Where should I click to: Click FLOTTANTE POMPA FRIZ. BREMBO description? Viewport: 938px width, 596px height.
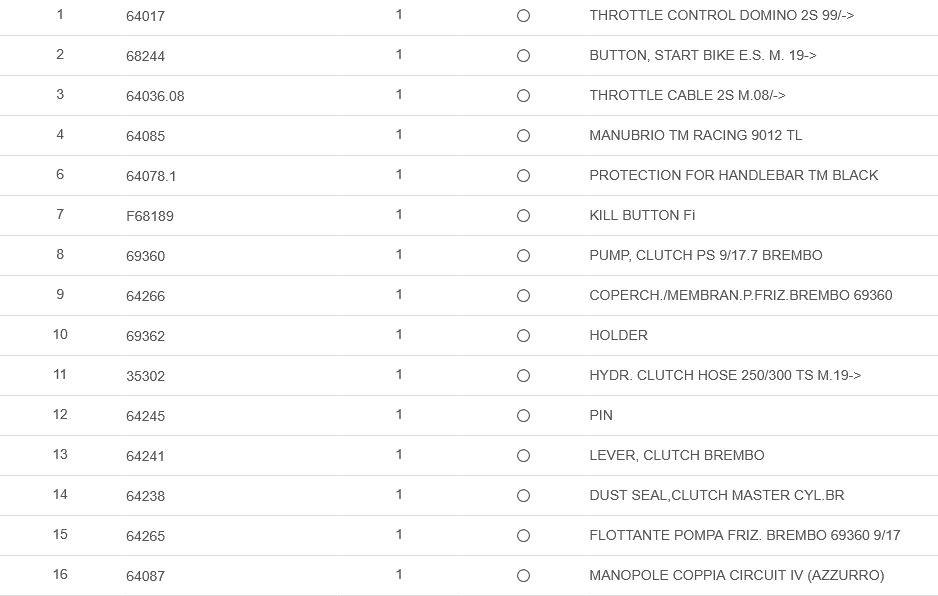point(744,536)
